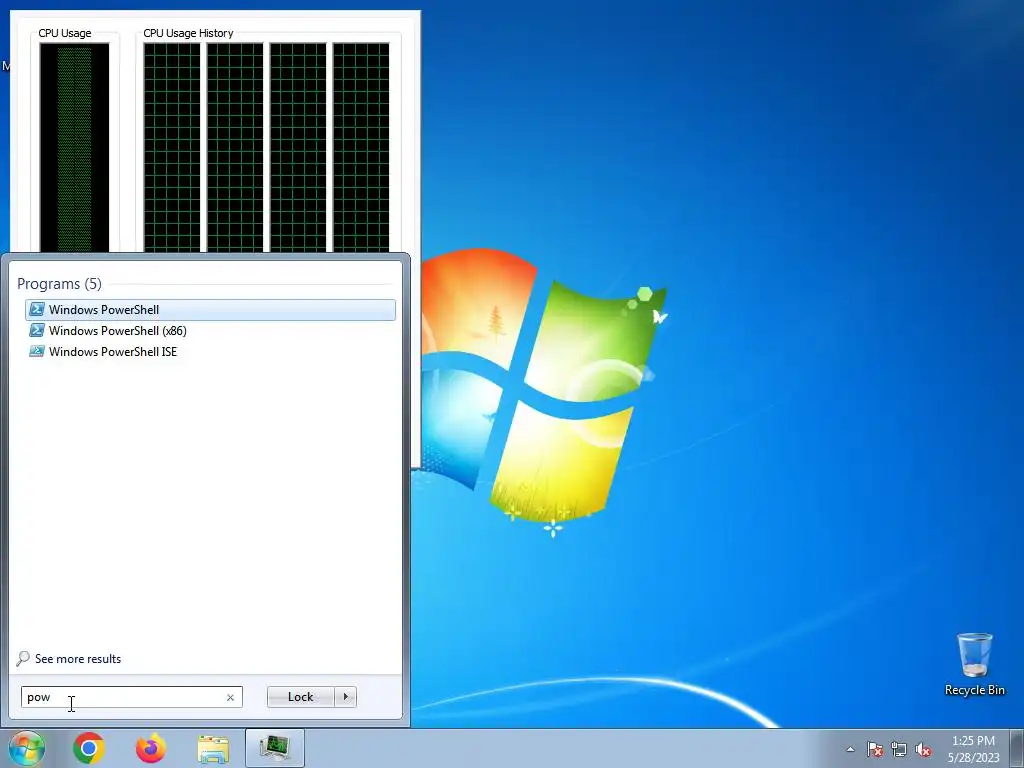Open Action Center flag icon

point(875,749)
